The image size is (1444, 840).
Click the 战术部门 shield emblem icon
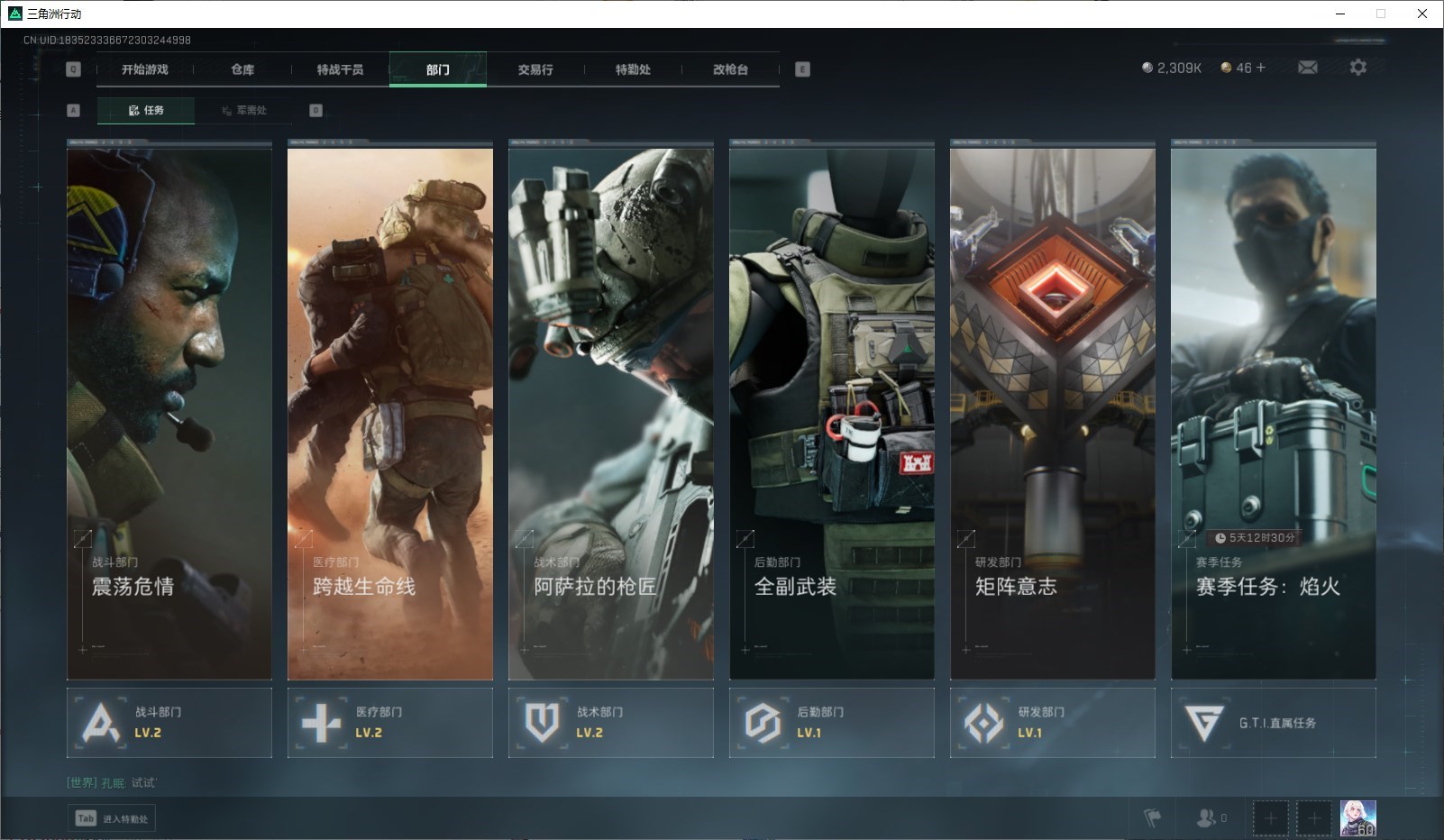point(543,723)
